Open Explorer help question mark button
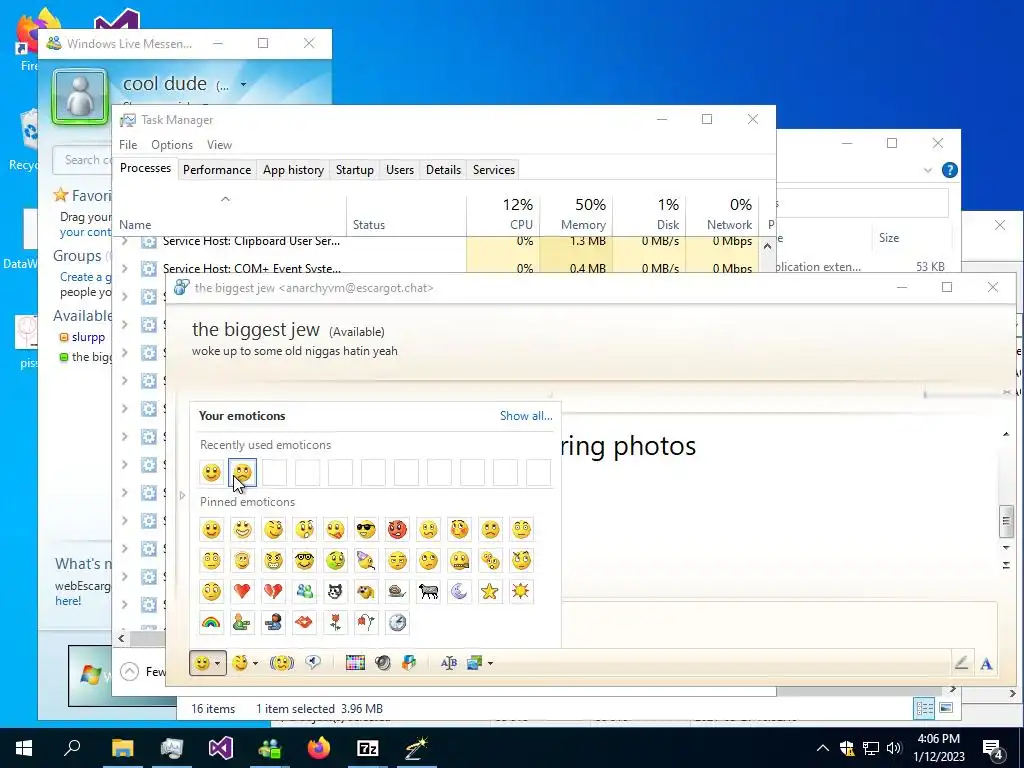 (x=950, y=170)
